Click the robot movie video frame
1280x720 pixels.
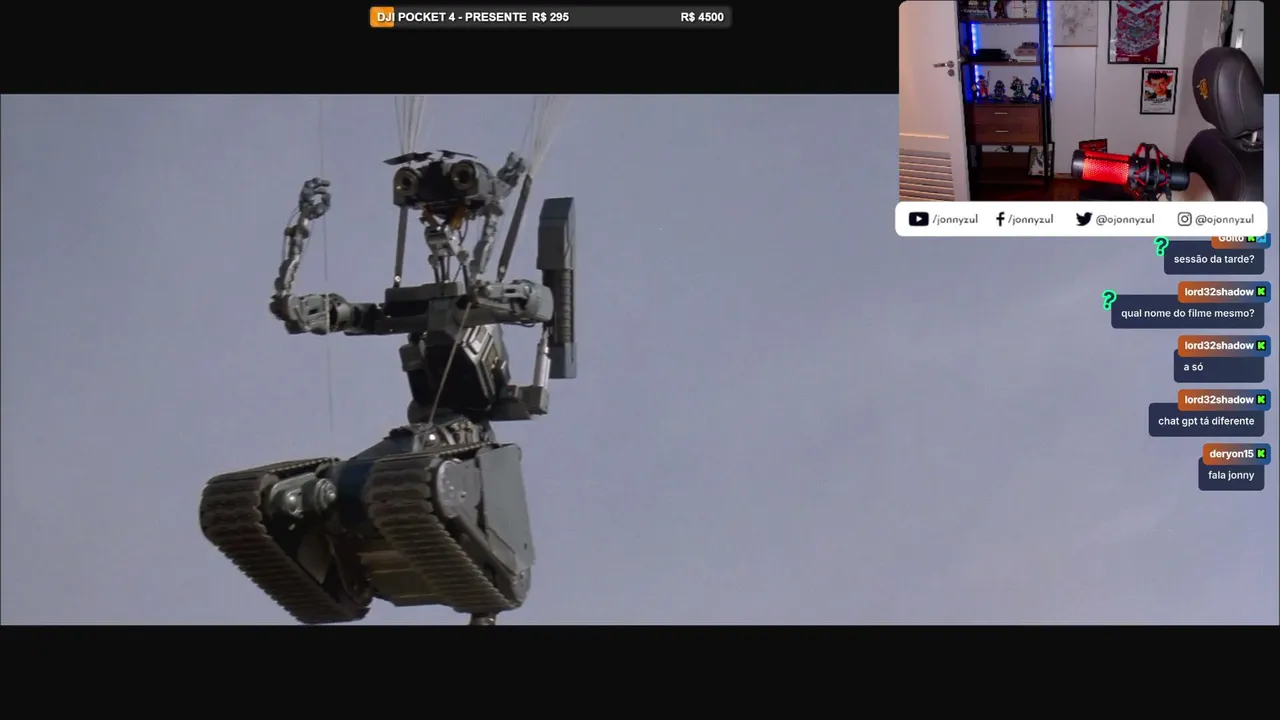640,360
